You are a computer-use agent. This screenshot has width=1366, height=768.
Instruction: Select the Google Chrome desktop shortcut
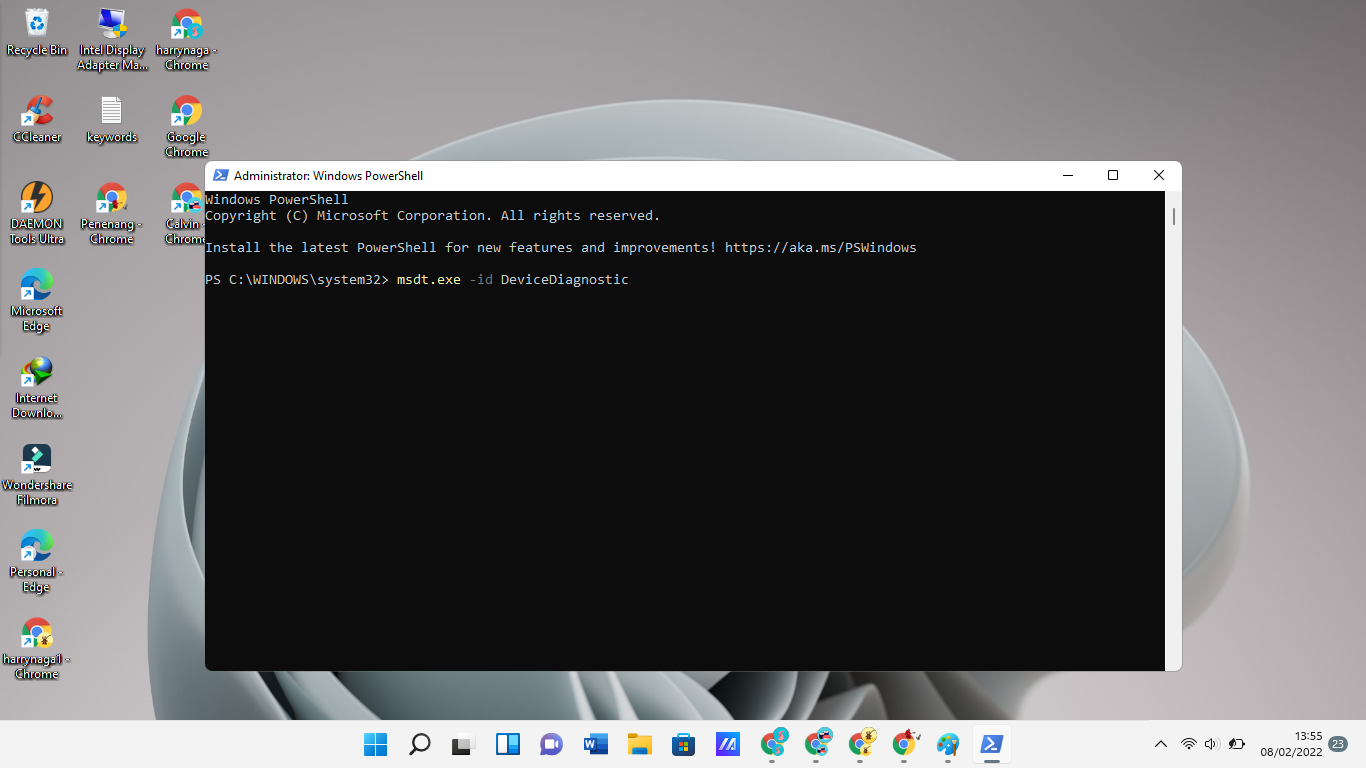tap(187, 127)
